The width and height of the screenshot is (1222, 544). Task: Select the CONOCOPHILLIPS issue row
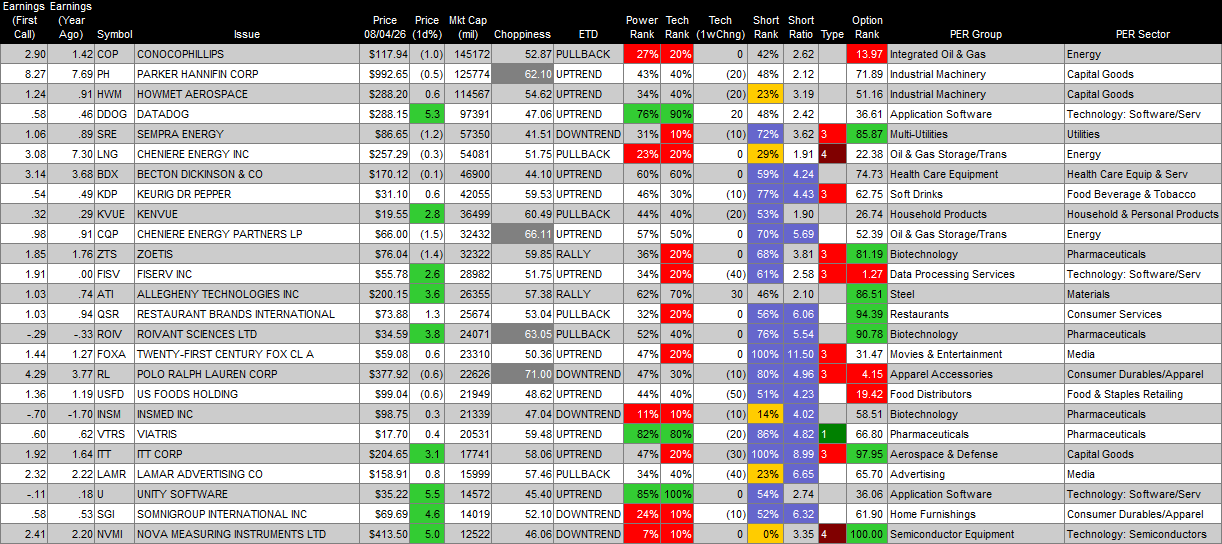coord(610,54)
